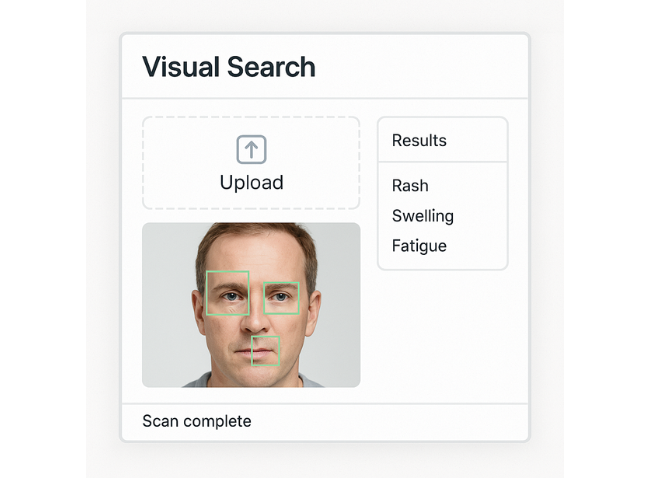Viewport: 650px width, 478px height.
Task: Click the dashed upload drop zone border area
Action: point(251,163)
